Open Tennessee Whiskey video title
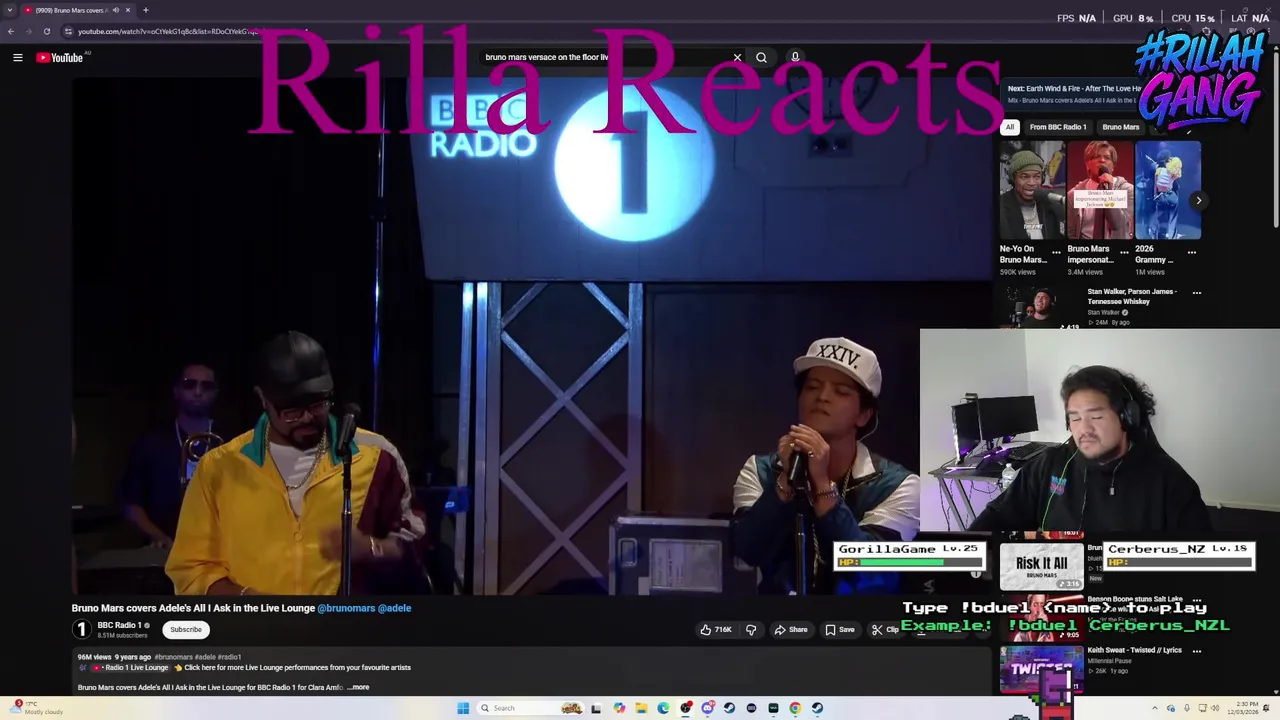 1132,296
